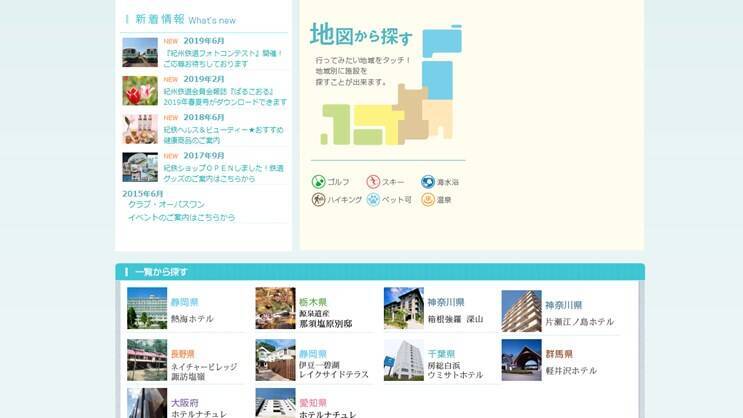Open the 大阪府 ホテルナチュレ photo thumbnail
Screen dimensions: 743x418
click(147, 403)
